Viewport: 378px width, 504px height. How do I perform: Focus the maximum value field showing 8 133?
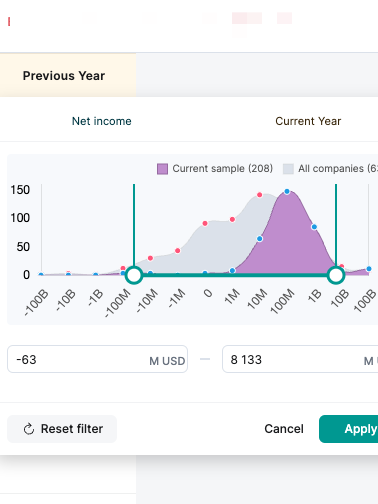pyautogui.click(x=300, y=359)
